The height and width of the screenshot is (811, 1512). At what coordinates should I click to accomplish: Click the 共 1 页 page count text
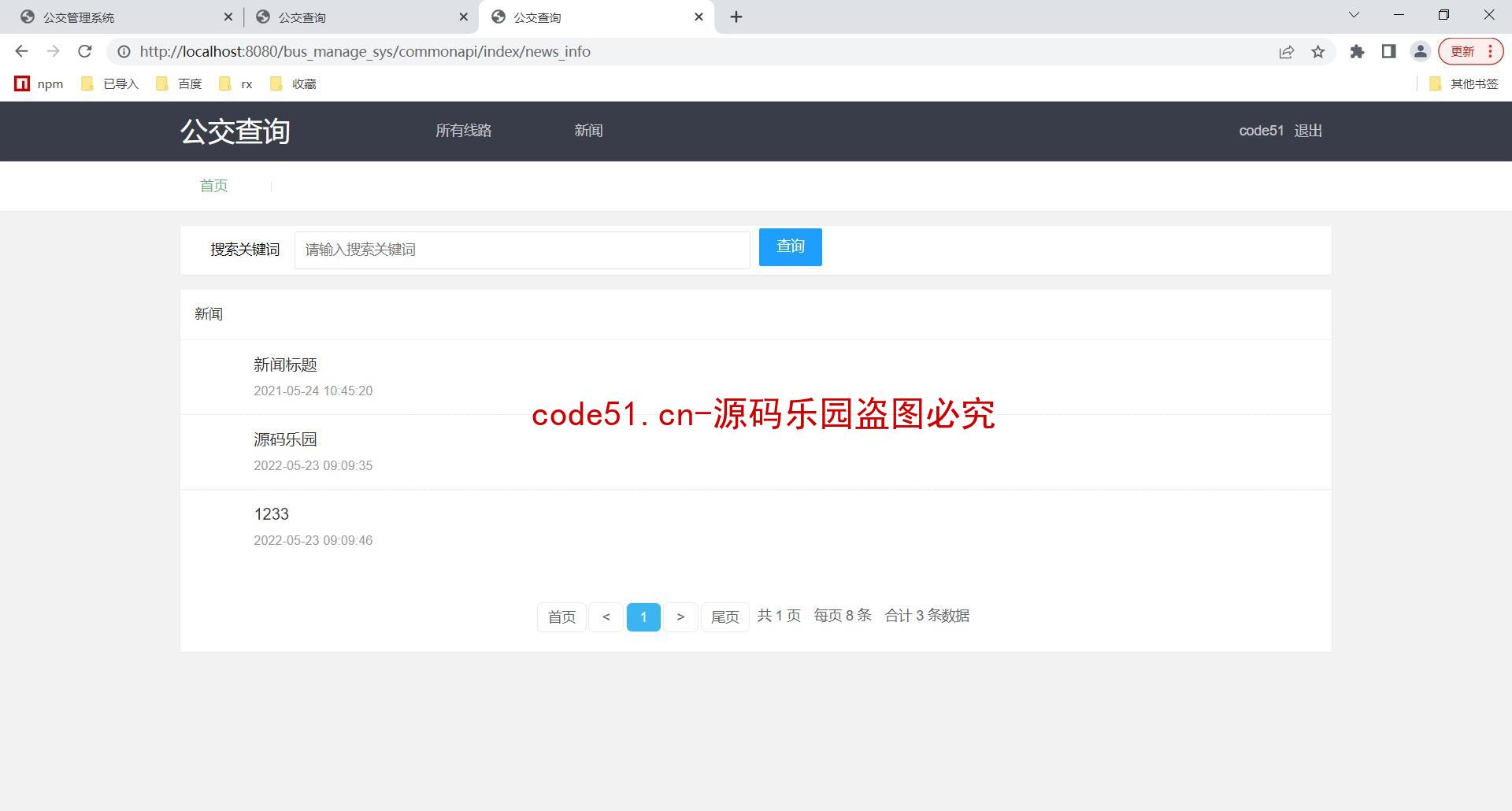tap(779, 616)
